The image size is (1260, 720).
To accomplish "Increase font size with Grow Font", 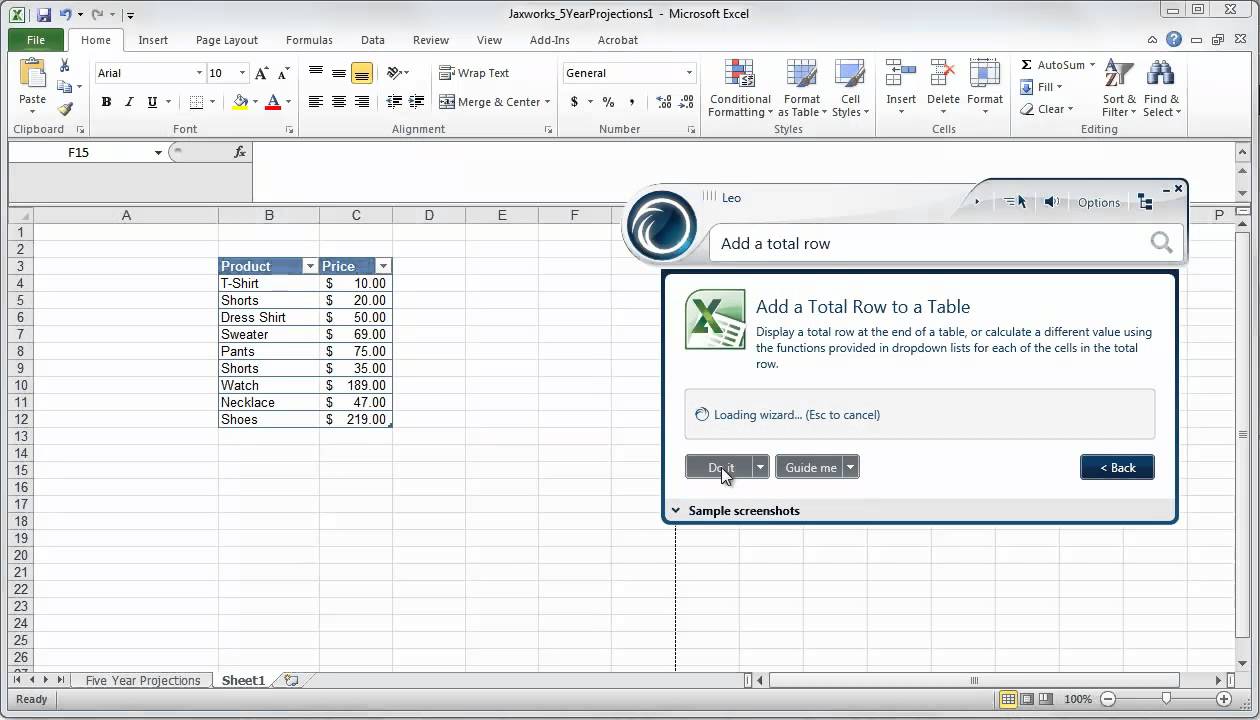I will [261, 73].
